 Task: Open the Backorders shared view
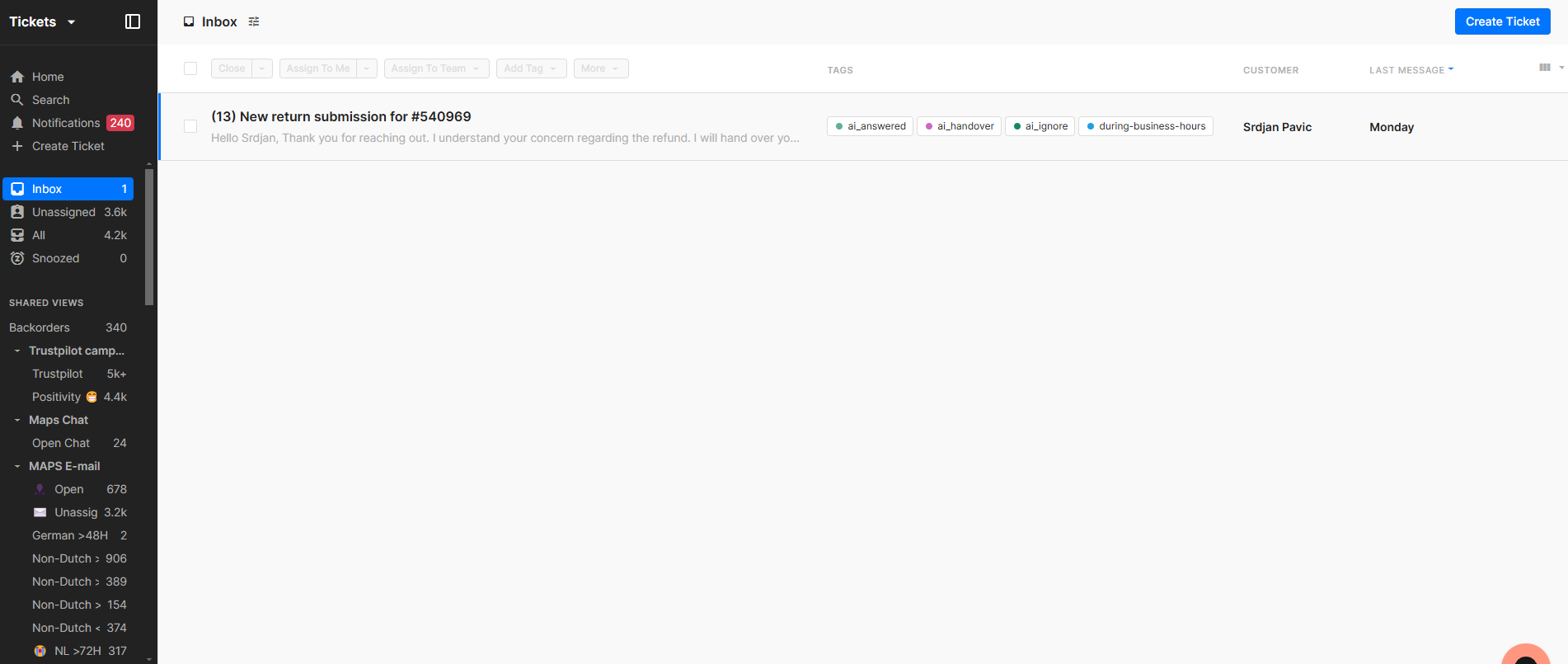[x=68, y=327]
